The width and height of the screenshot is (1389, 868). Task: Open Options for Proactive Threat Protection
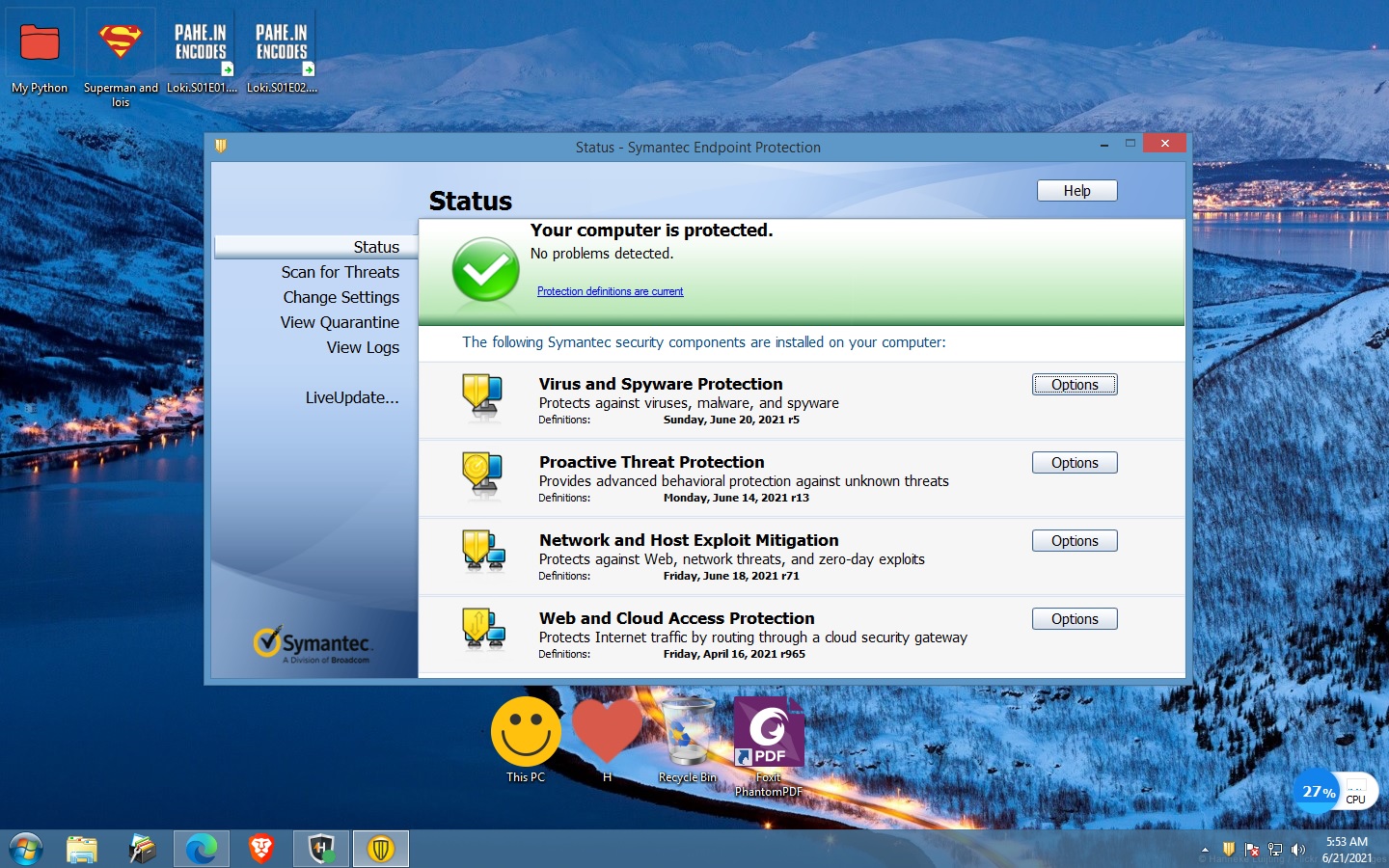[1075, 463]
